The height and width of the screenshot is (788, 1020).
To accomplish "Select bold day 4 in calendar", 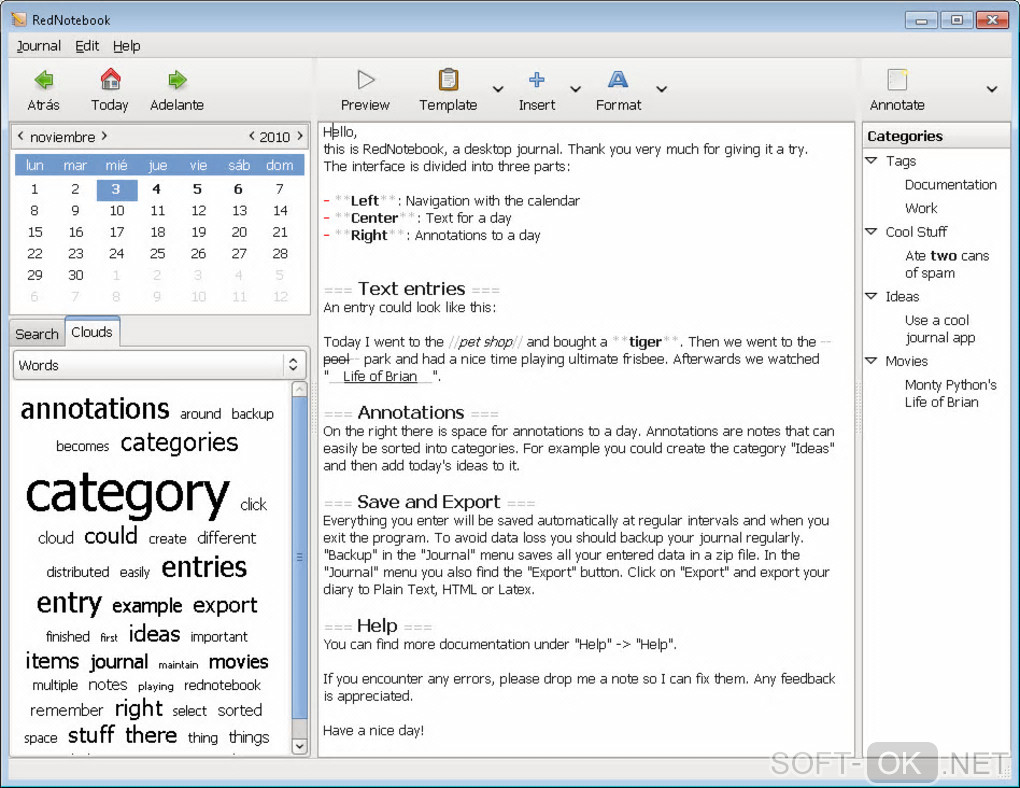I will [x=157, y=189].
